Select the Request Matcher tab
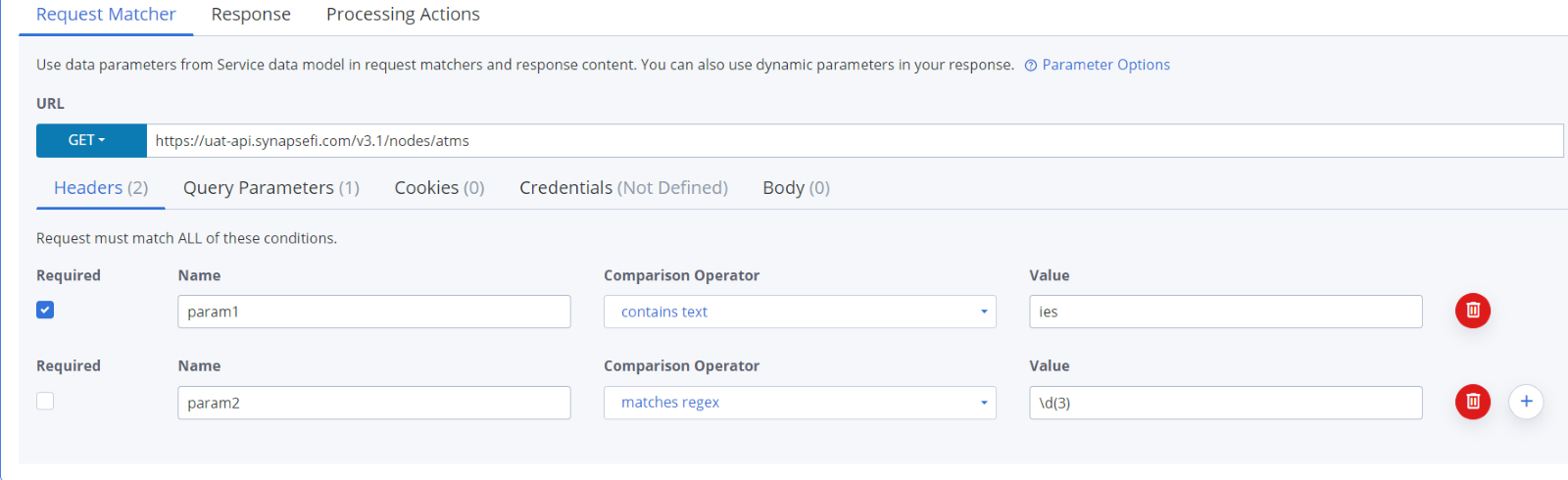Image resolution: width=1568 pixels, height=480 pixels. (x=106, y=15)
